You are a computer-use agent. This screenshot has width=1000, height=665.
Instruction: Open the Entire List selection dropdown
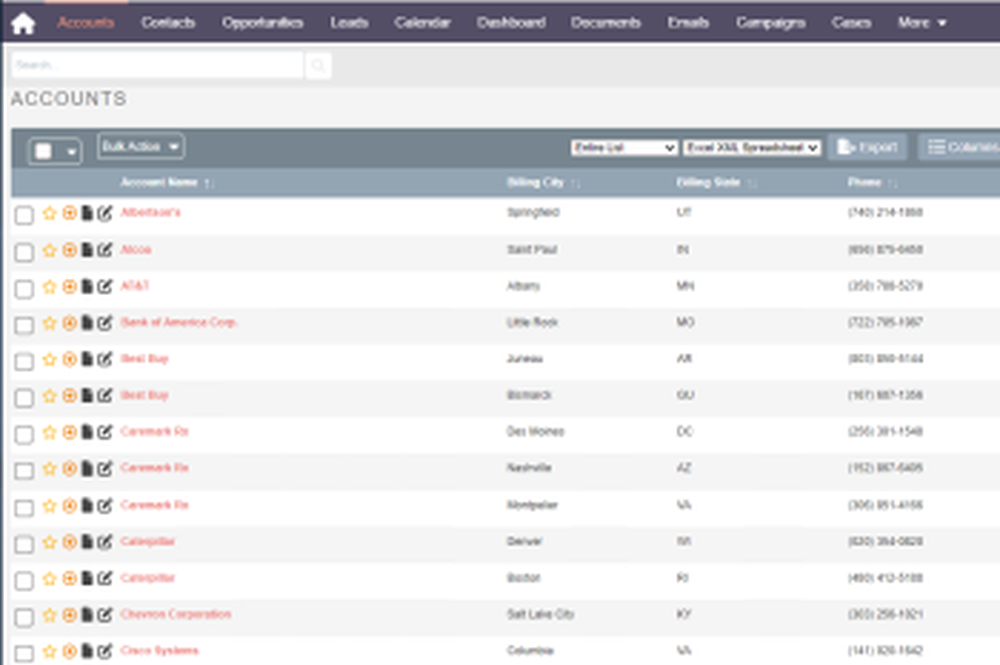click(x=623, y=146)
